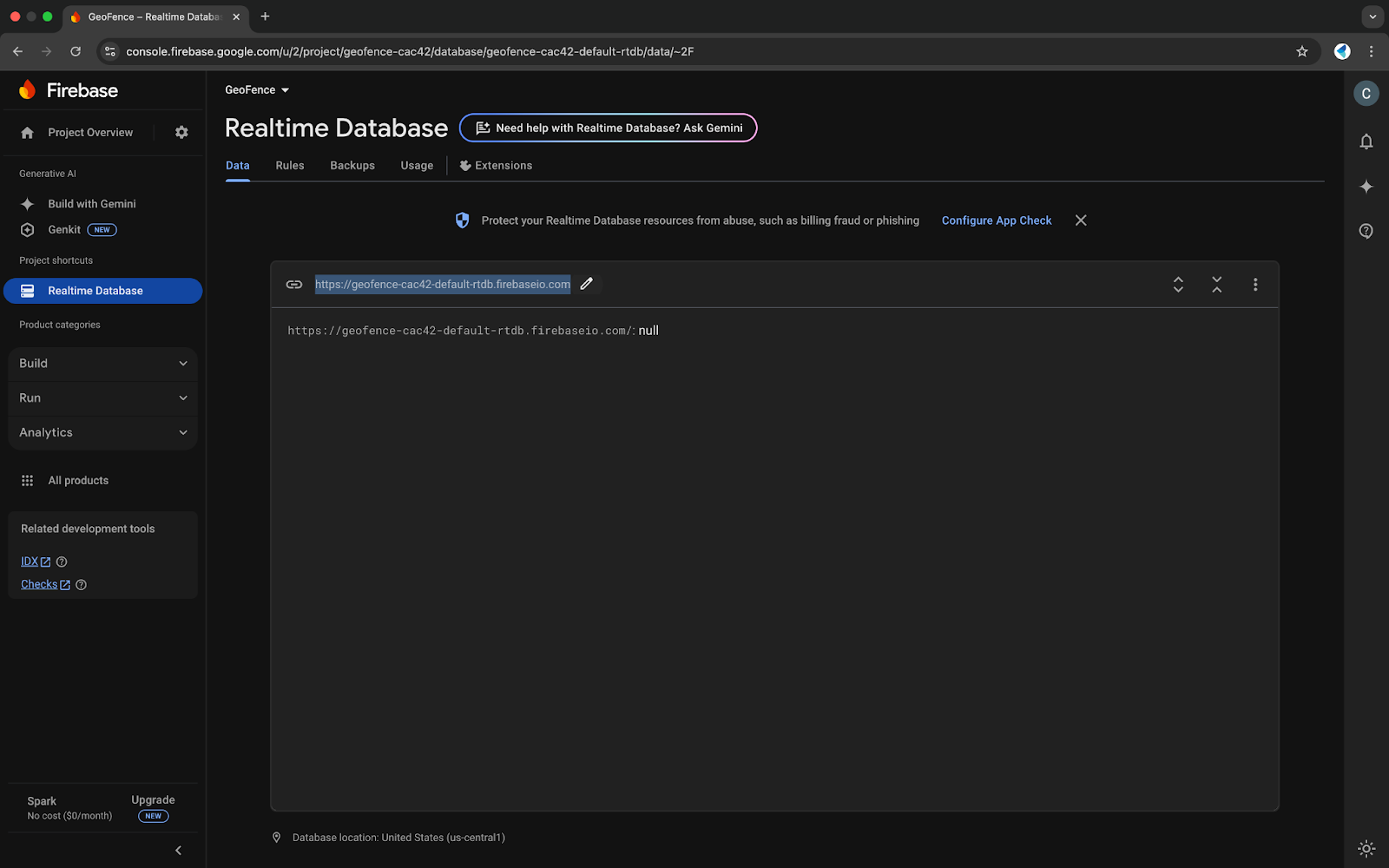Open database three-dot overflow menu

pos(1255,285)
